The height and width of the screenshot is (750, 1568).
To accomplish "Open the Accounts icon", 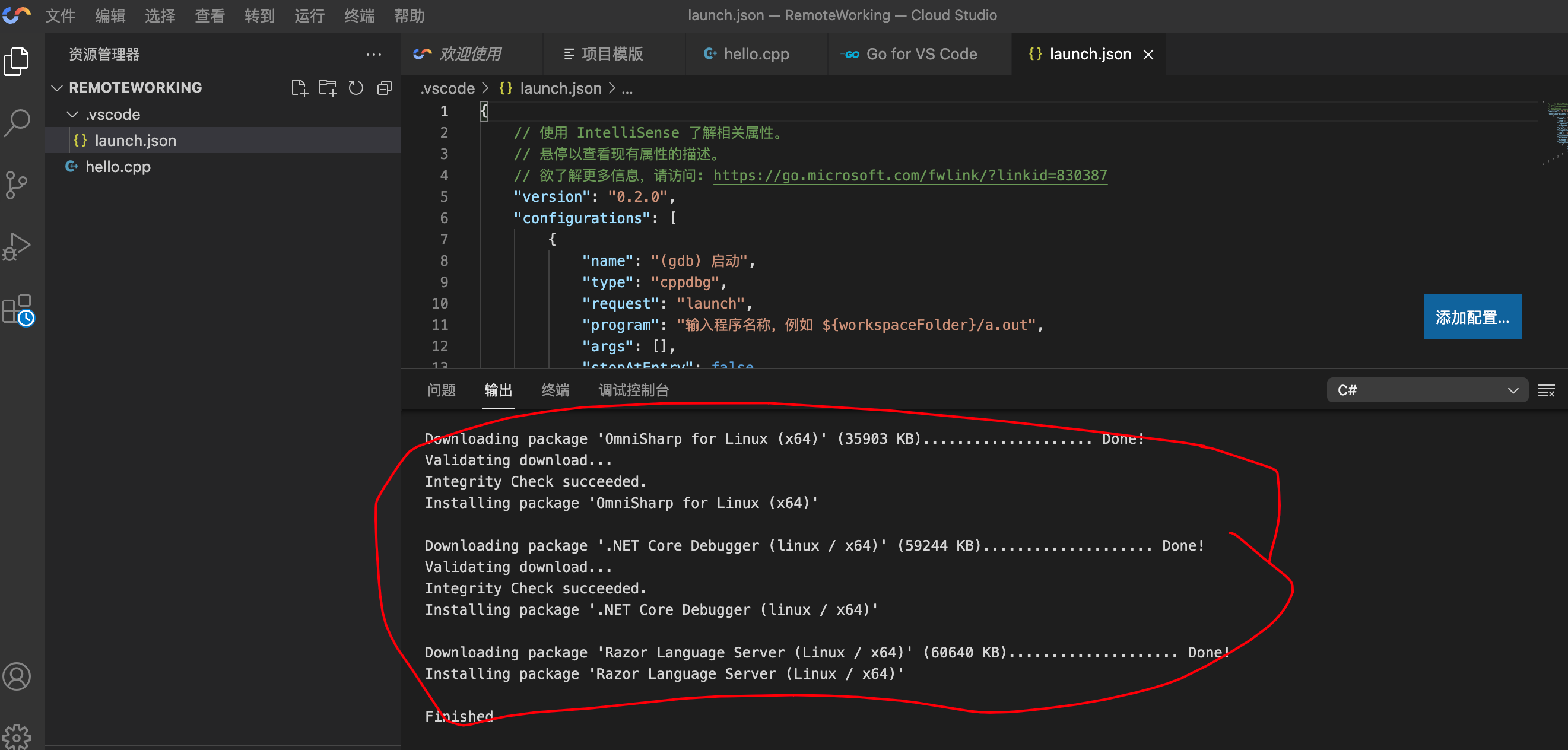I will point(17,676).
